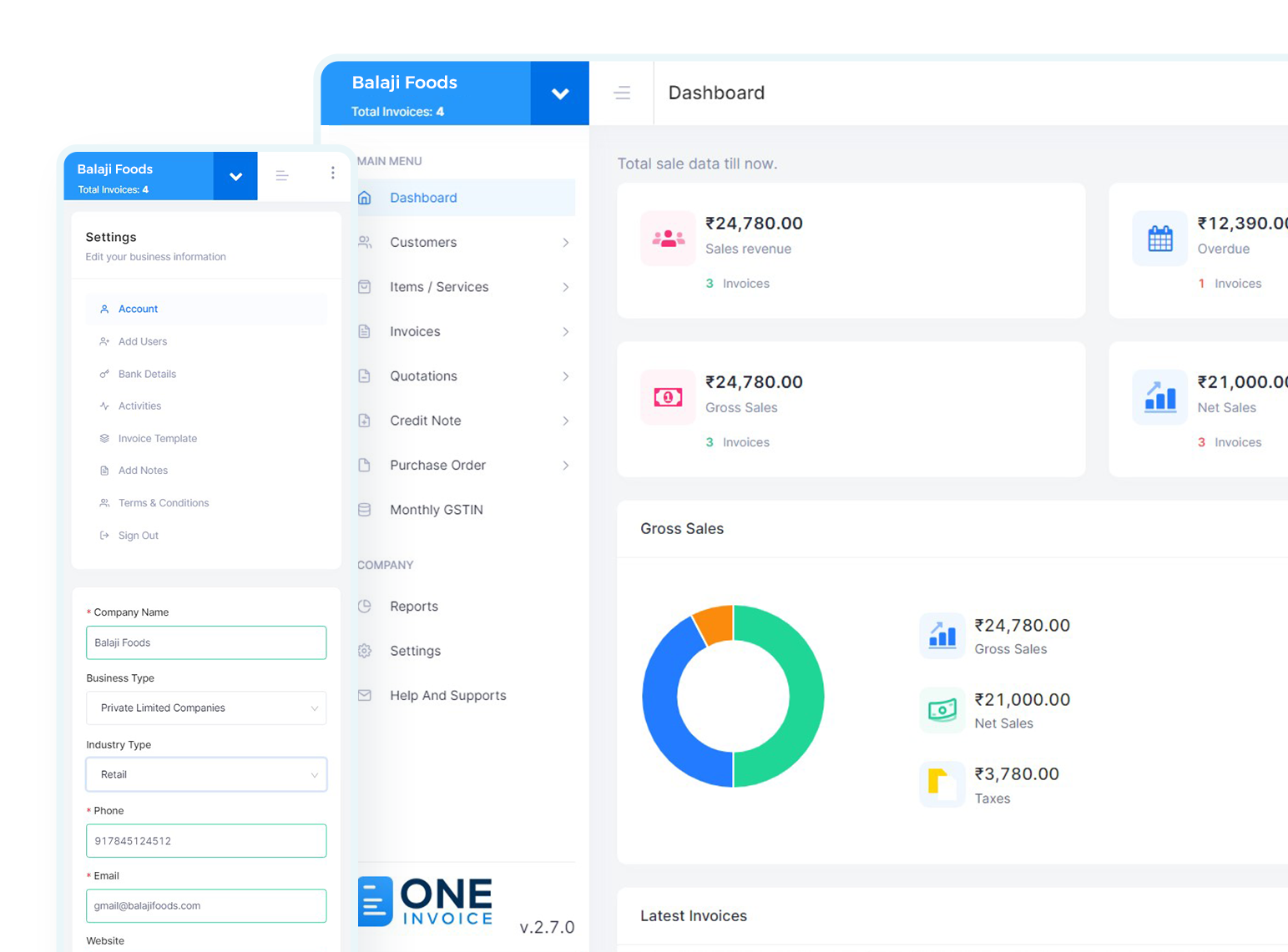The width and height of the screenshot is (1288, 952).
Task: Click the Net Sales cash icon in chart legend
Action: (x=942, y=710)
